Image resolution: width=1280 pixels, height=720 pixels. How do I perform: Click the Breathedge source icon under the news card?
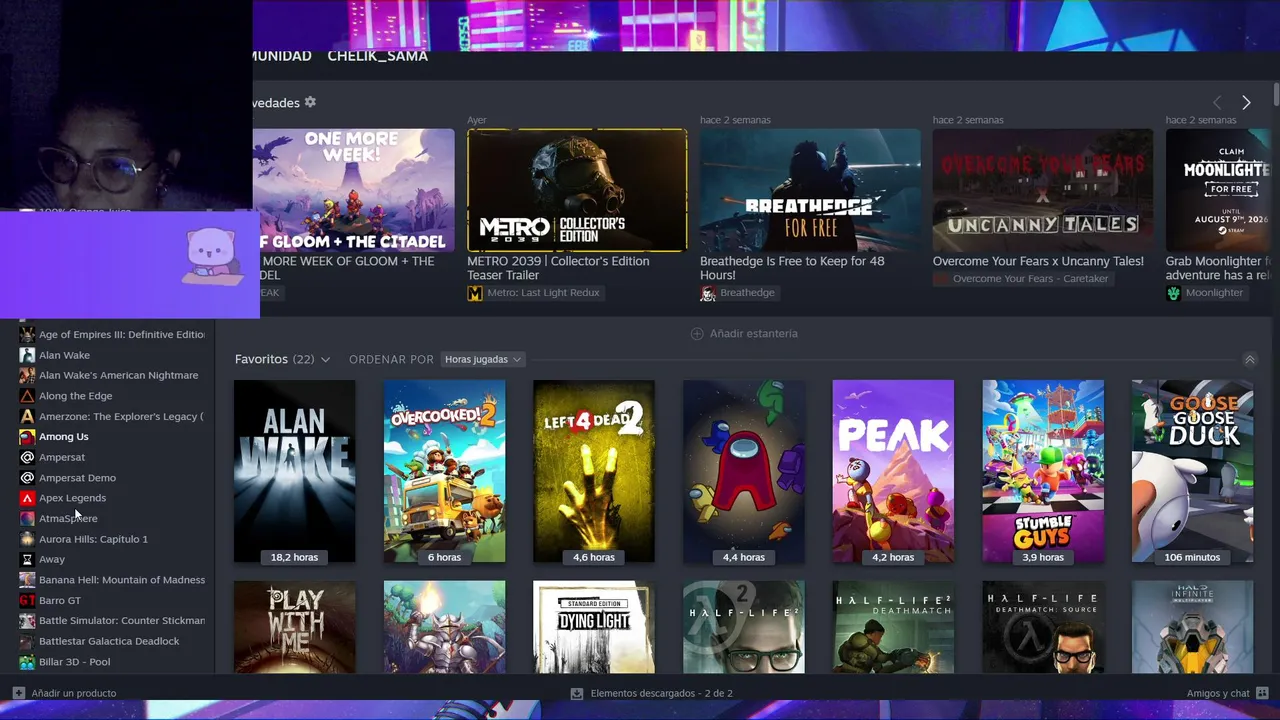pos(708,293)
